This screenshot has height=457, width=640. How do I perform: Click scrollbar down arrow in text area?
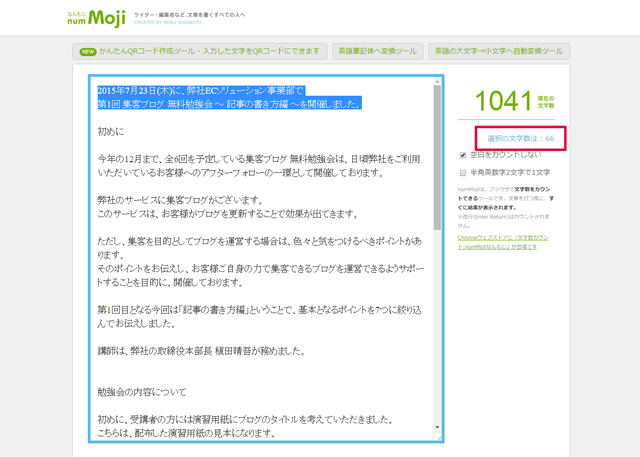[437, 427]
